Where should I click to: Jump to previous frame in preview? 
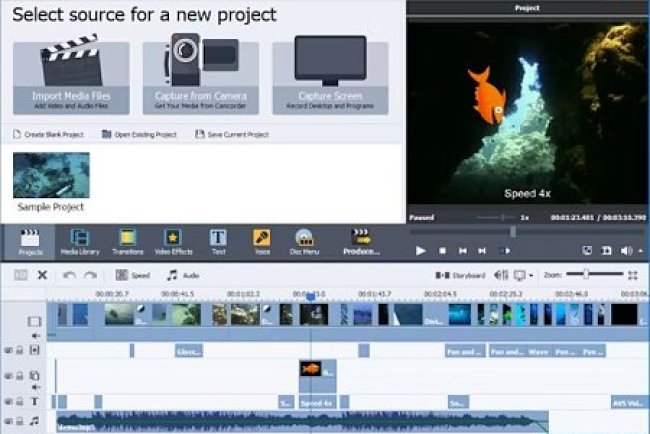tap(463, 251)
